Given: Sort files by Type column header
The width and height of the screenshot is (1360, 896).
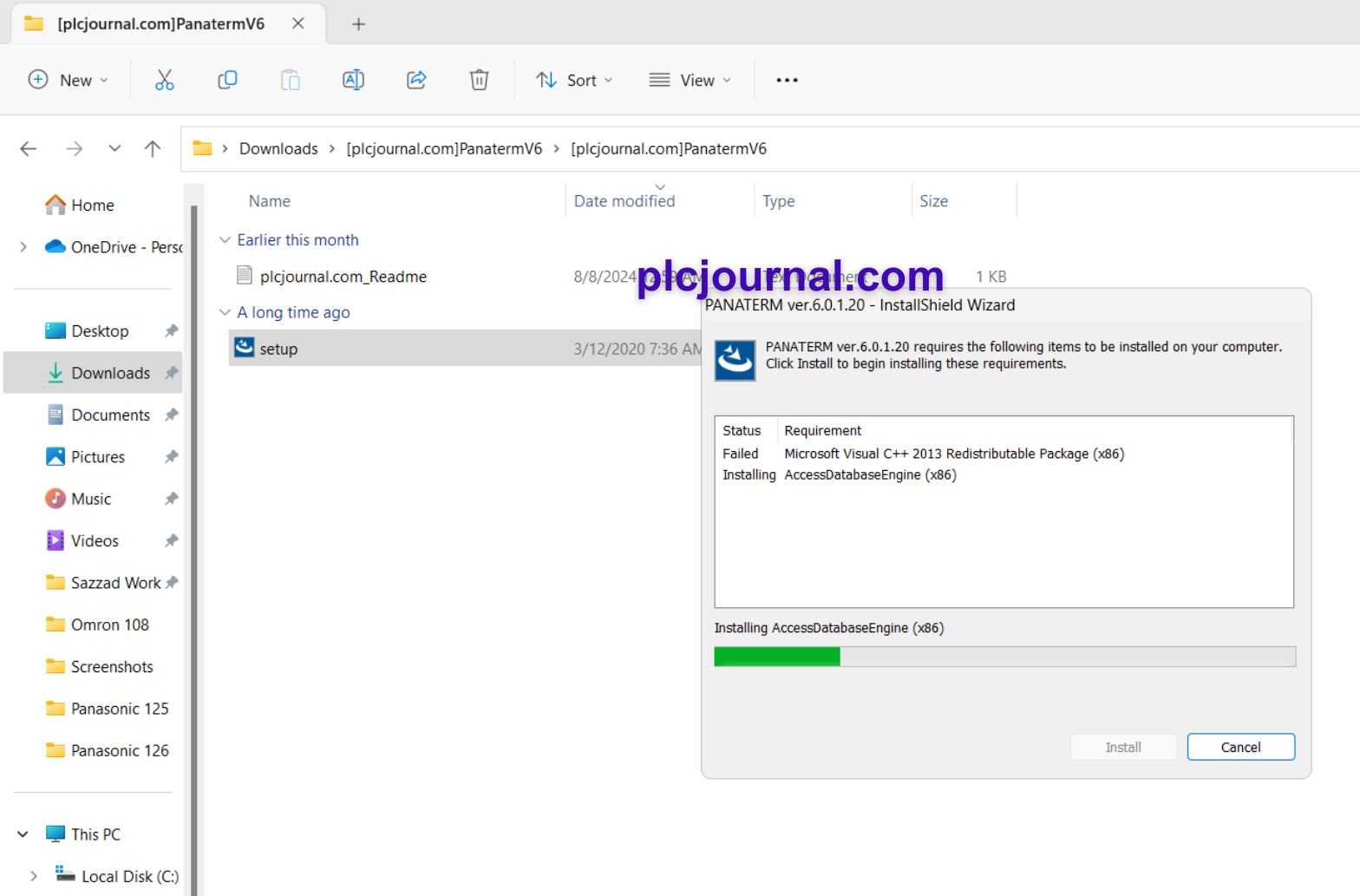Looking at the screenshot, I should [779, 201].
